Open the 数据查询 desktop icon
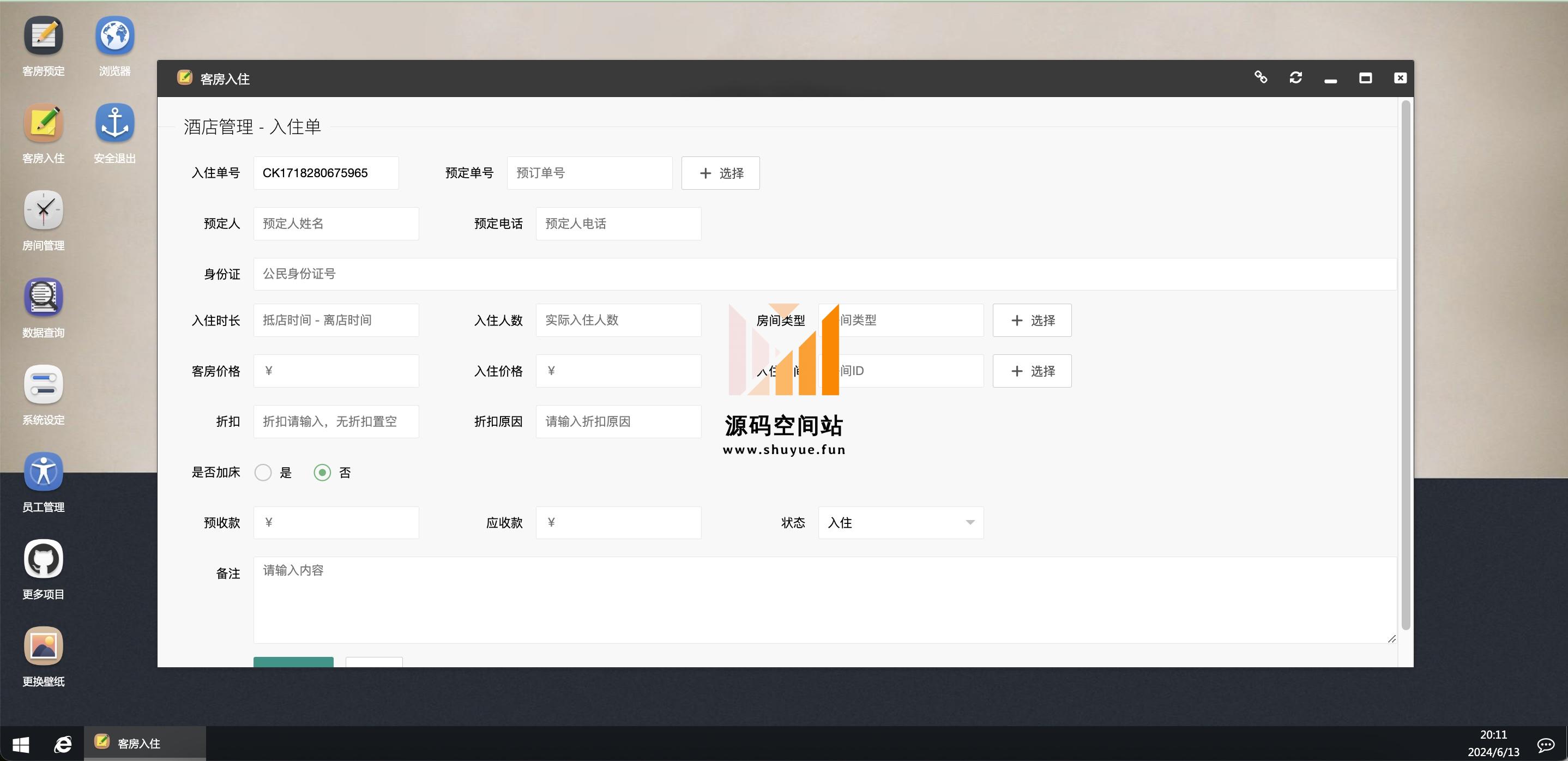Screen dimensions: 1568x761 [43, 308]
